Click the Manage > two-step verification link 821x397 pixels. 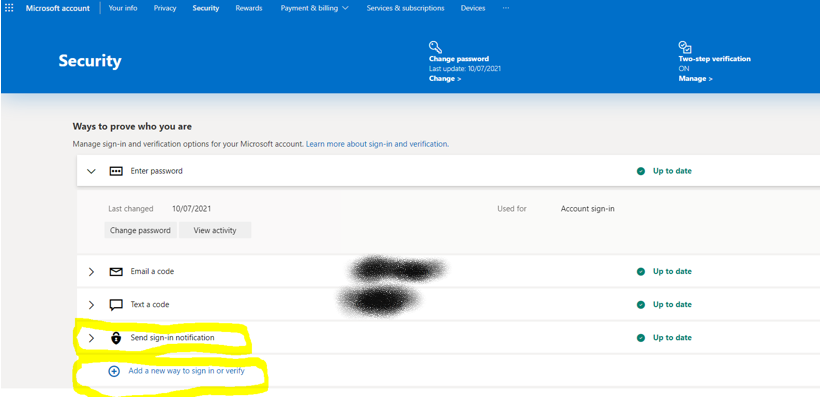coord(695,79)
